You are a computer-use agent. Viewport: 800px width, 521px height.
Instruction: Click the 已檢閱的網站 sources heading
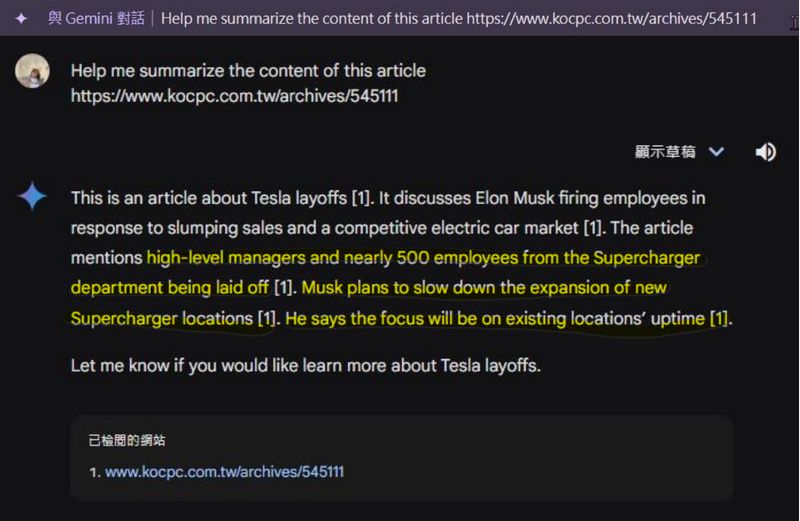pyautogui.click(x=127, y=440)
